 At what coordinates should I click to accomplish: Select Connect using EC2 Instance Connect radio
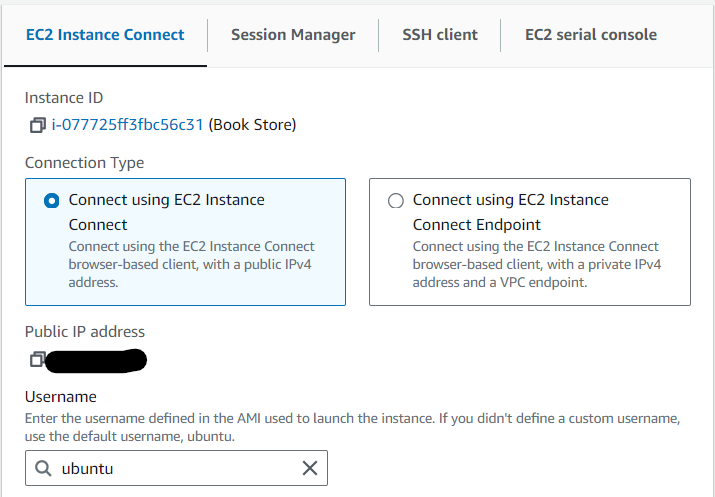[x=52, y=200]
